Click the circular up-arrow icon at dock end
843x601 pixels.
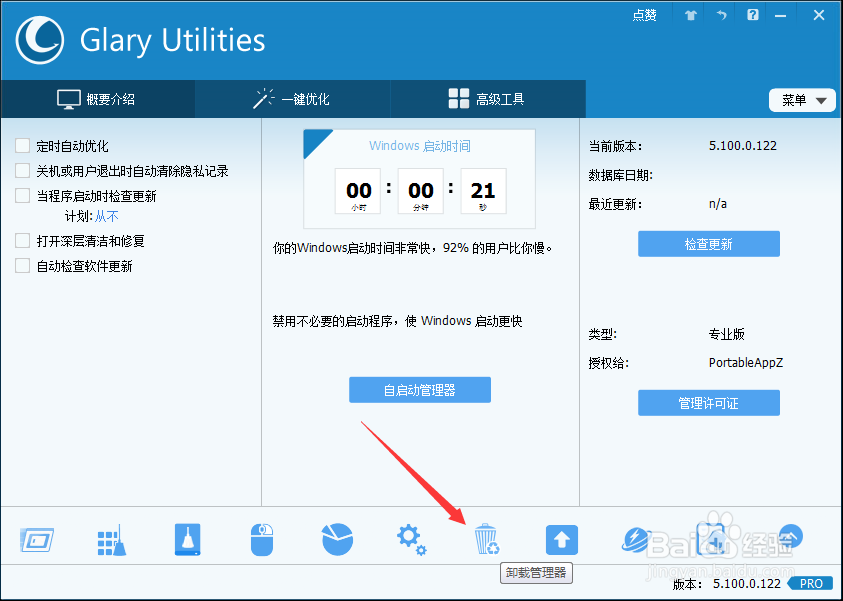[790, 536]
